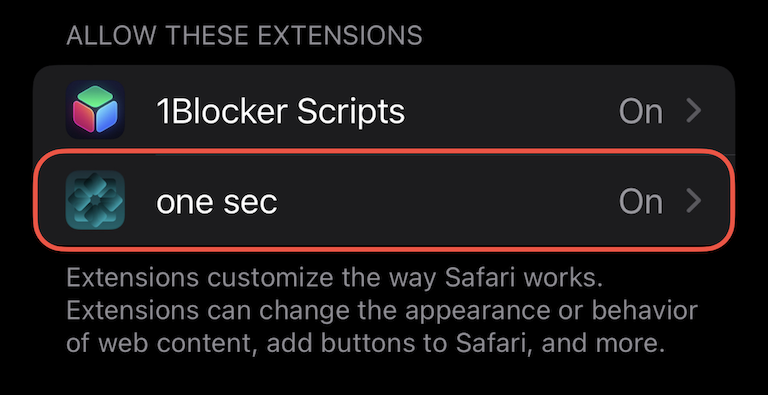Tap the one sec teal flower icon

click(95, 200)
